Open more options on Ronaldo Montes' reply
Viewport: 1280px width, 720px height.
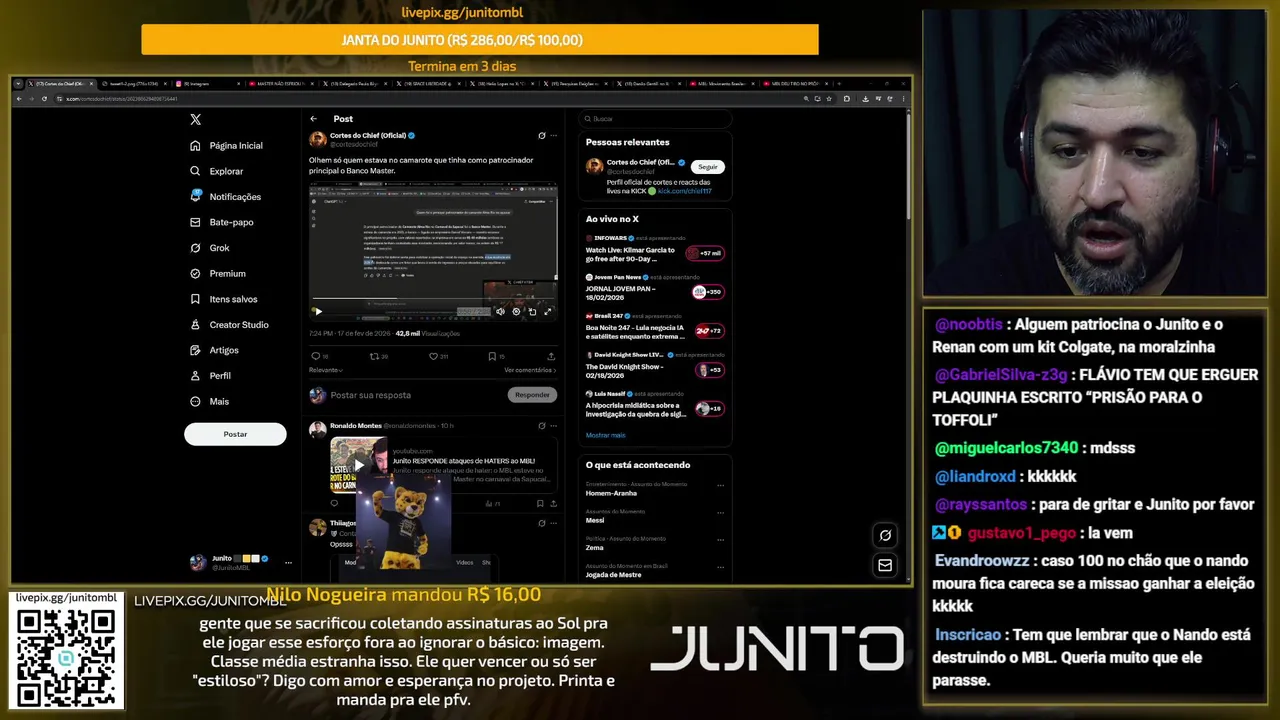[x=553, y=426]
